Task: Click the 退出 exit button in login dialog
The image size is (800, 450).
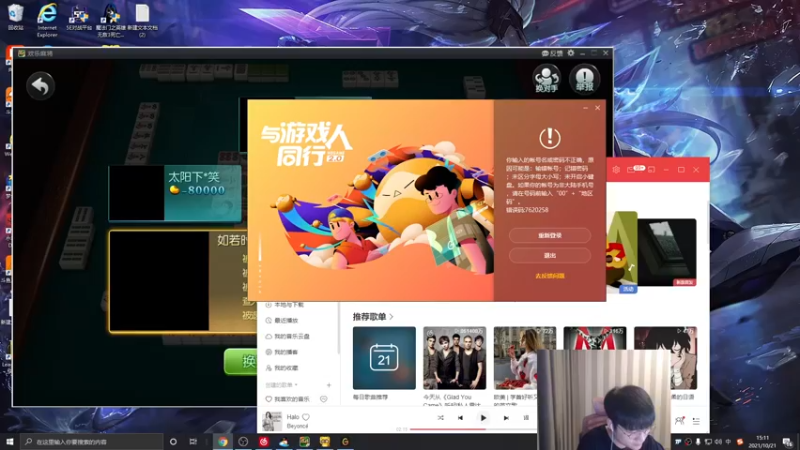Action: (x=549, y=255)
